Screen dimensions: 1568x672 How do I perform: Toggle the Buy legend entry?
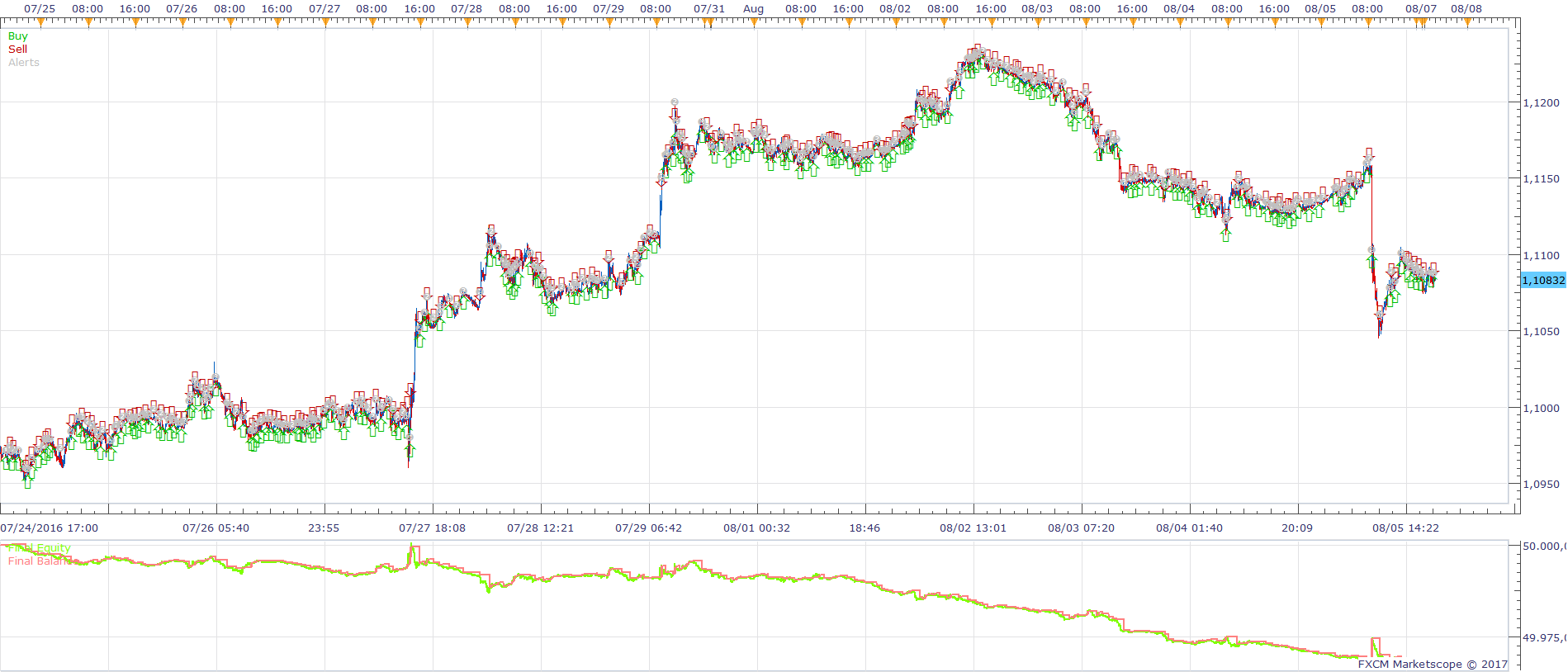click(x=17, y=36)
